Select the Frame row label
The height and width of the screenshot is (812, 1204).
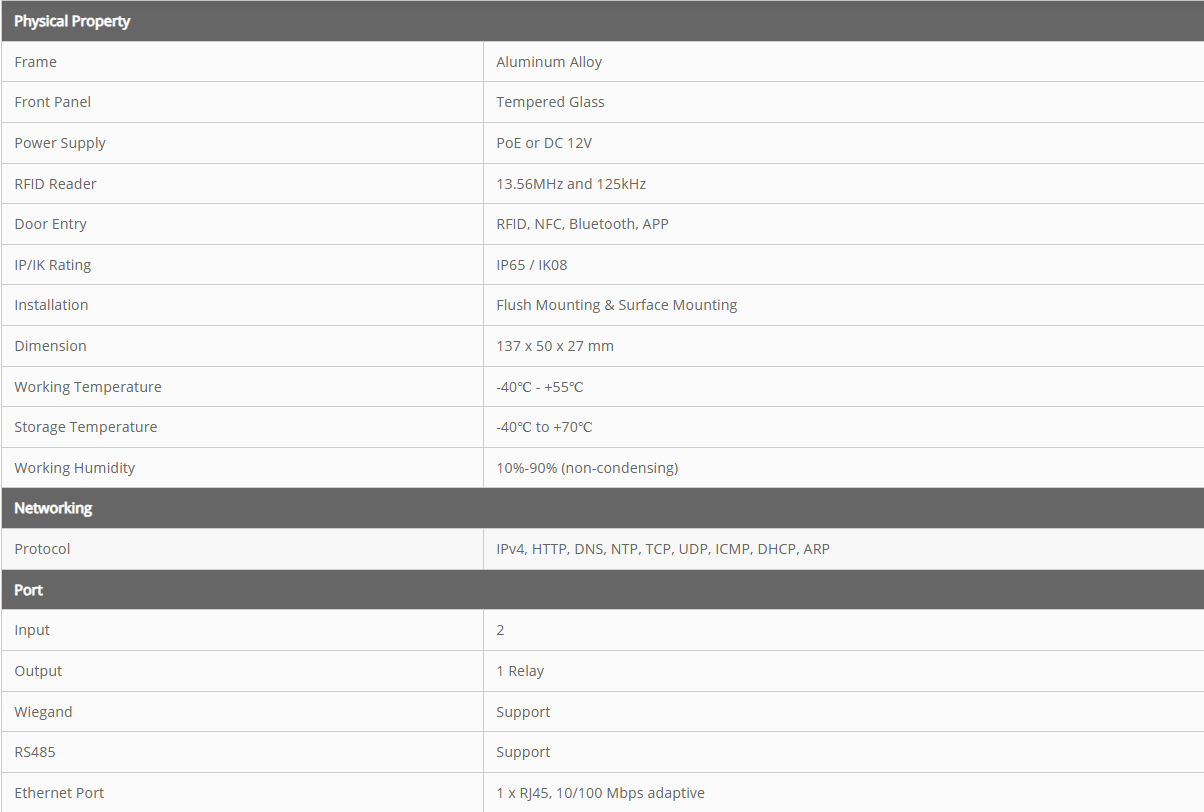pyautogui.click(x=36, y=62)
